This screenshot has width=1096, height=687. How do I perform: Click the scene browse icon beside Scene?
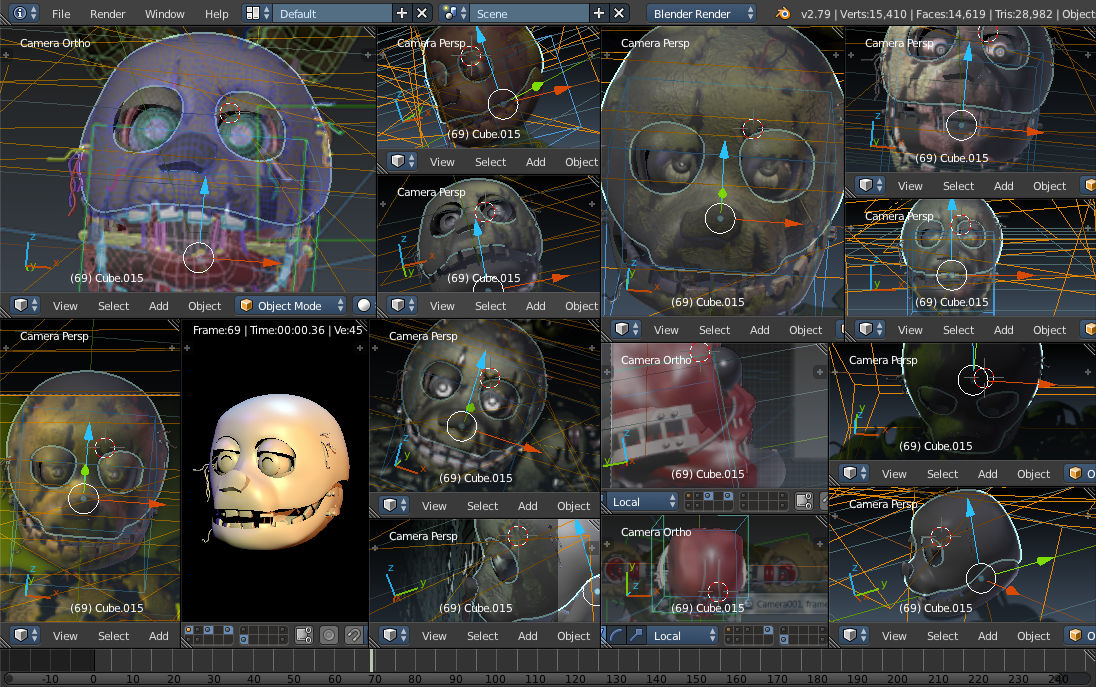pos(454,13)
